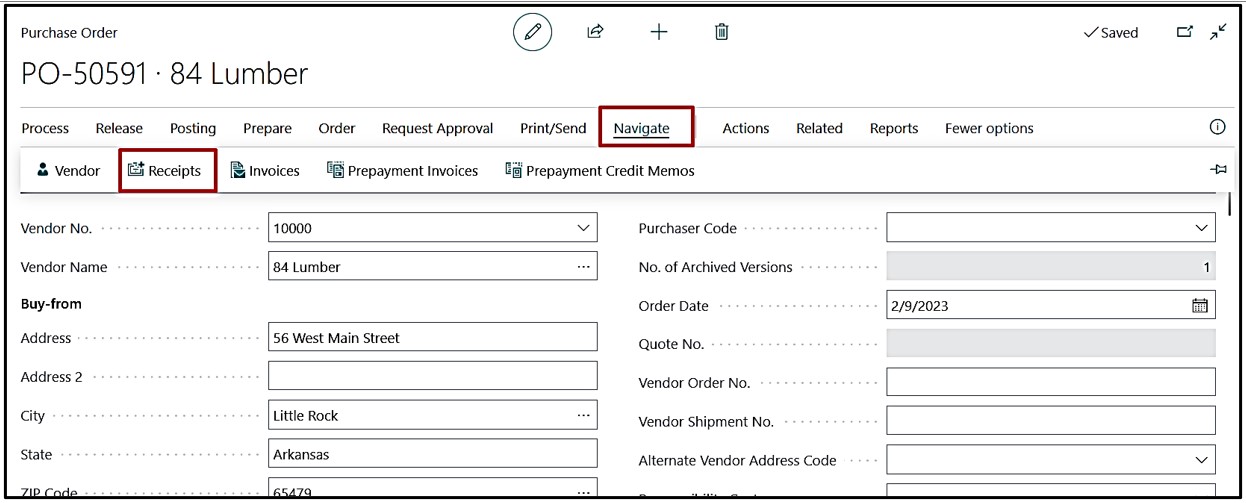Open purchase order in new window
1246x503 pixels.
pyautogui.click(x=1185, y=32)
